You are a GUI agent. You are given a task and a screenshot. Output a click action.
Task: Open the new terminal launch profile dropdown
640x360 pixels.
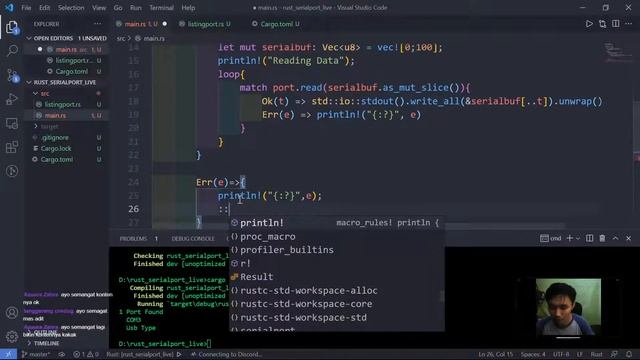(578, 238)
